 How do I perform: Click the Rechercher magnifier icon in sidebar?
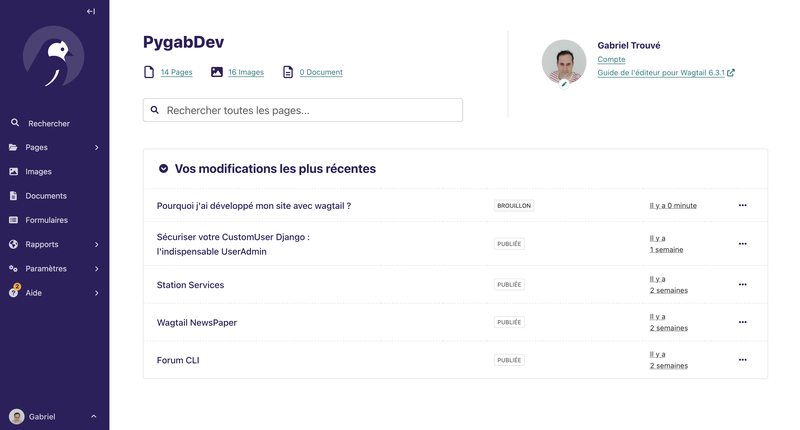[15, 123]
